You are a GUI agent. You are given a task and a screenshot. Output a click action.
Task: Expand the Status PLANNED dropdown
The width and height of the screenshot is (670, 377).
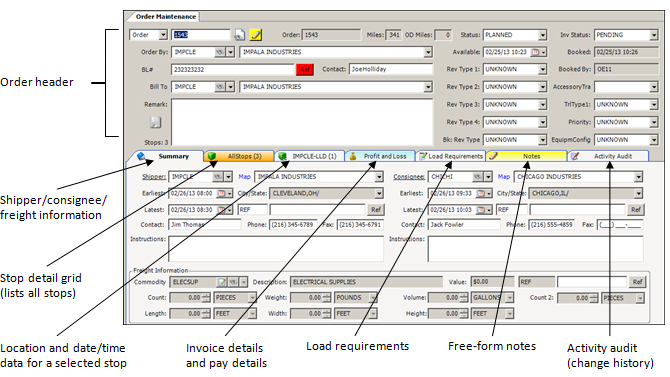(x=542, y=35)
